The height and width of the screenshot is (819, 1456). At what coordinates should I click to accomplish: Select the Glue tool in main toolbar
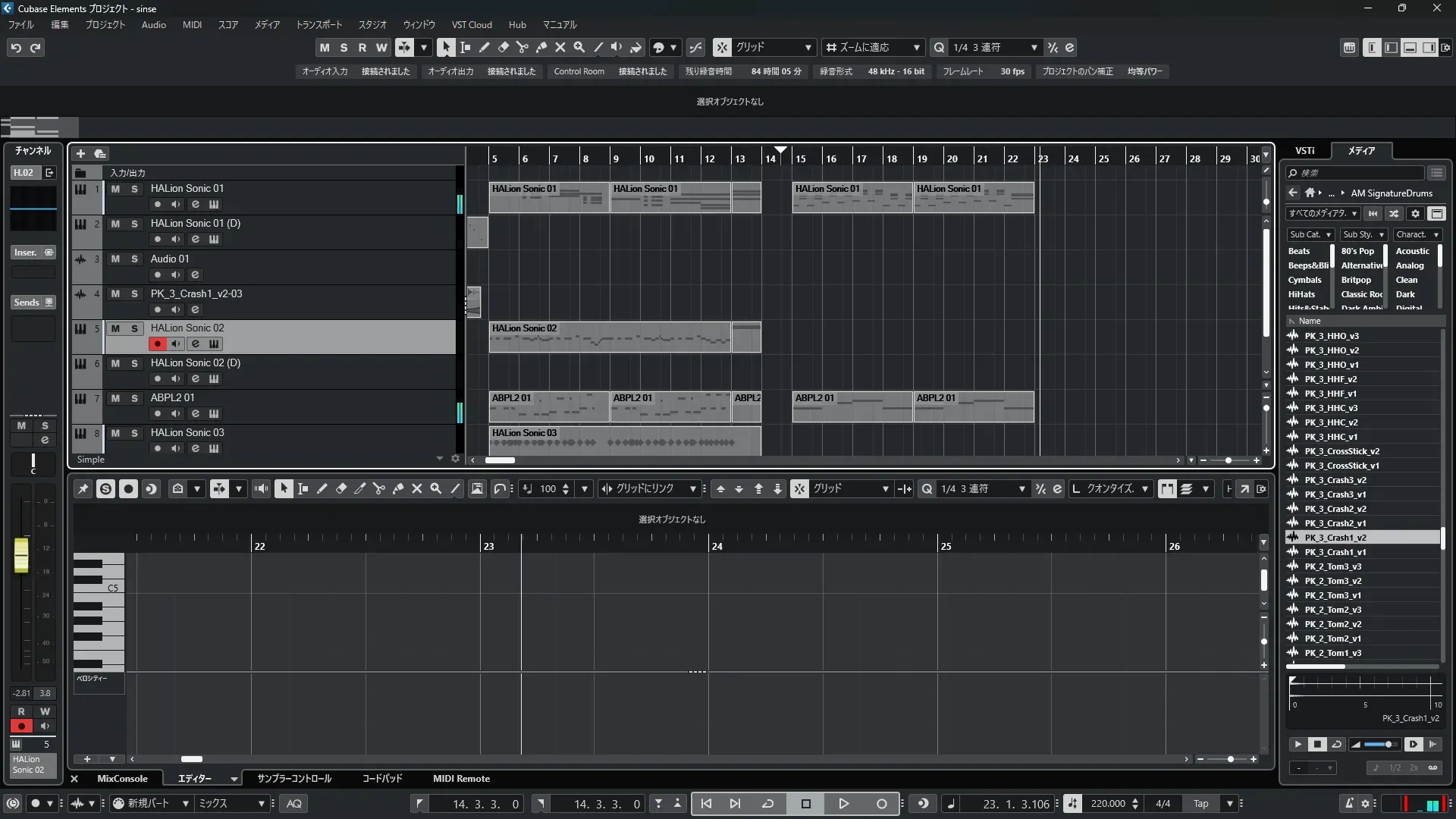click(541, 47)
